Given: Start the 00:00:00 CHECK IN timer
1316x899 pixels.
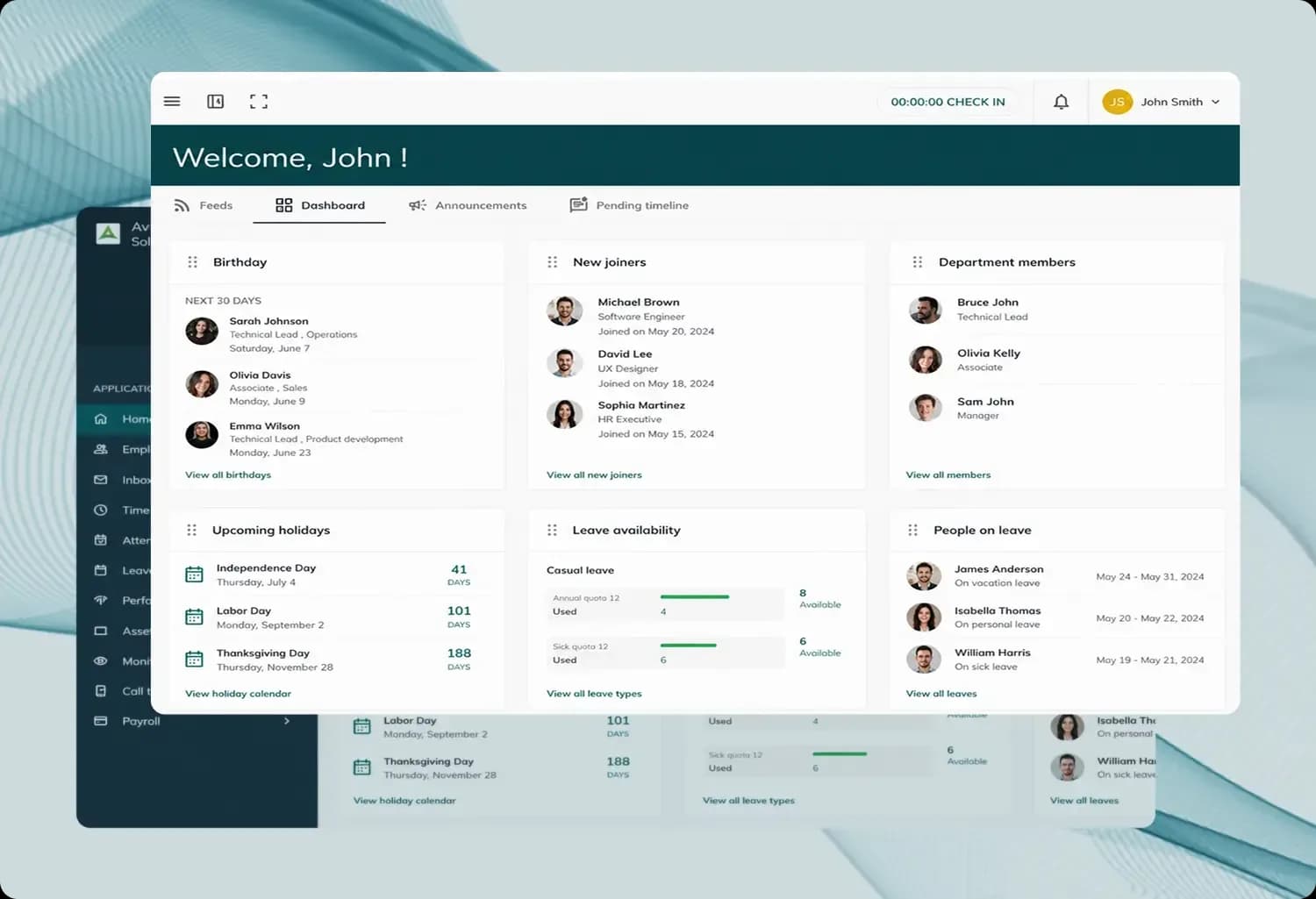Looking at the screenshot, I should point(948,102).
